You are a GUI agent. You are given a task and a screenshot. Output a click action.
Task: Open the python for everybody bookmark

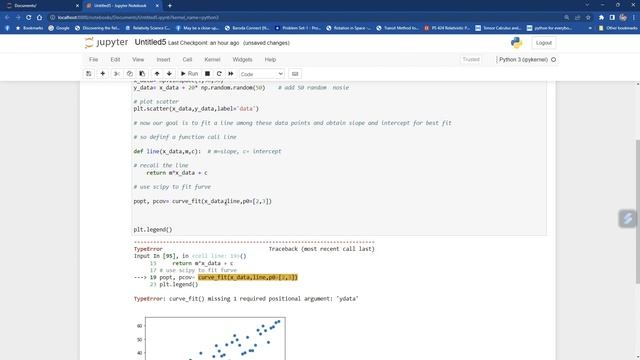tap(549, 28)
